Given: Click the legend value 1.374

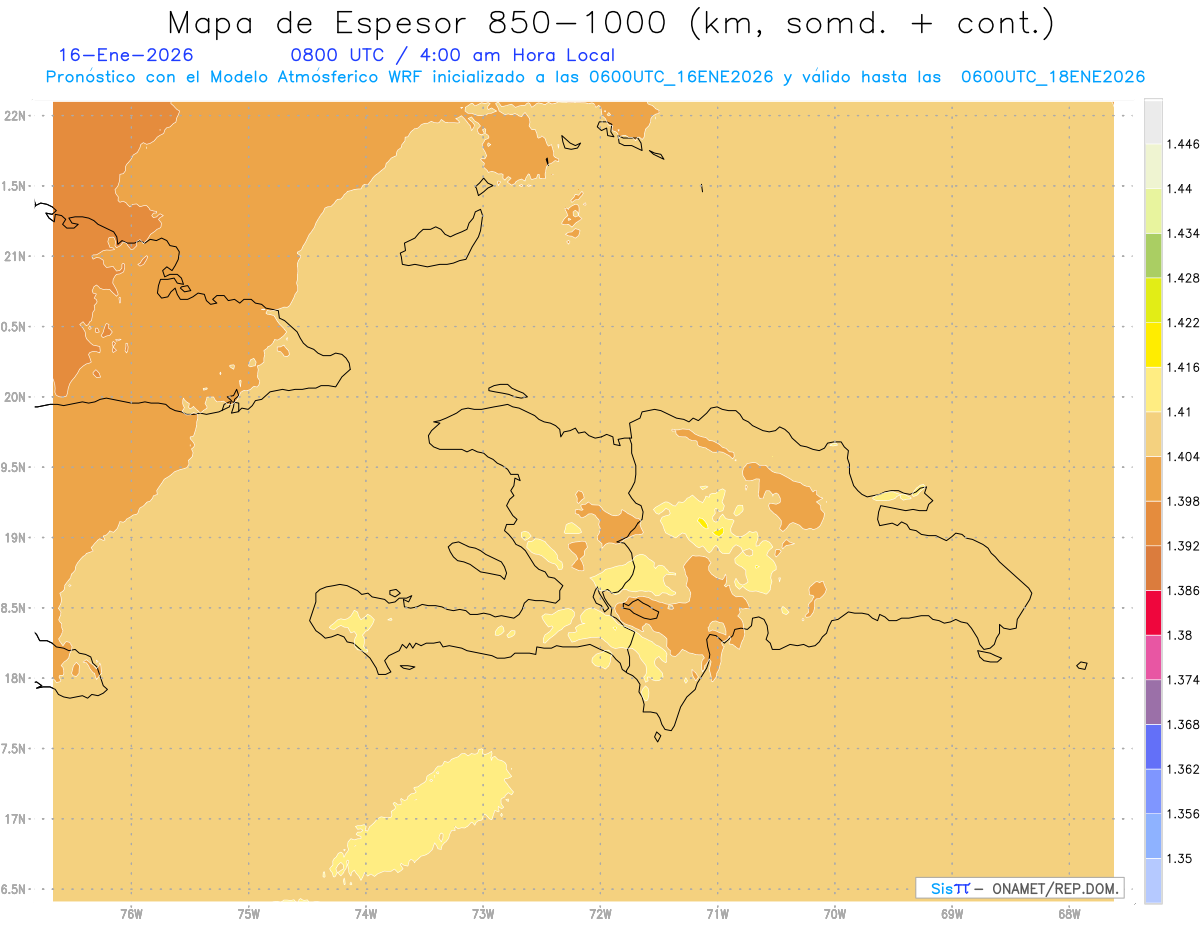Looking at the screenshot, I should tap(1183, 680).
